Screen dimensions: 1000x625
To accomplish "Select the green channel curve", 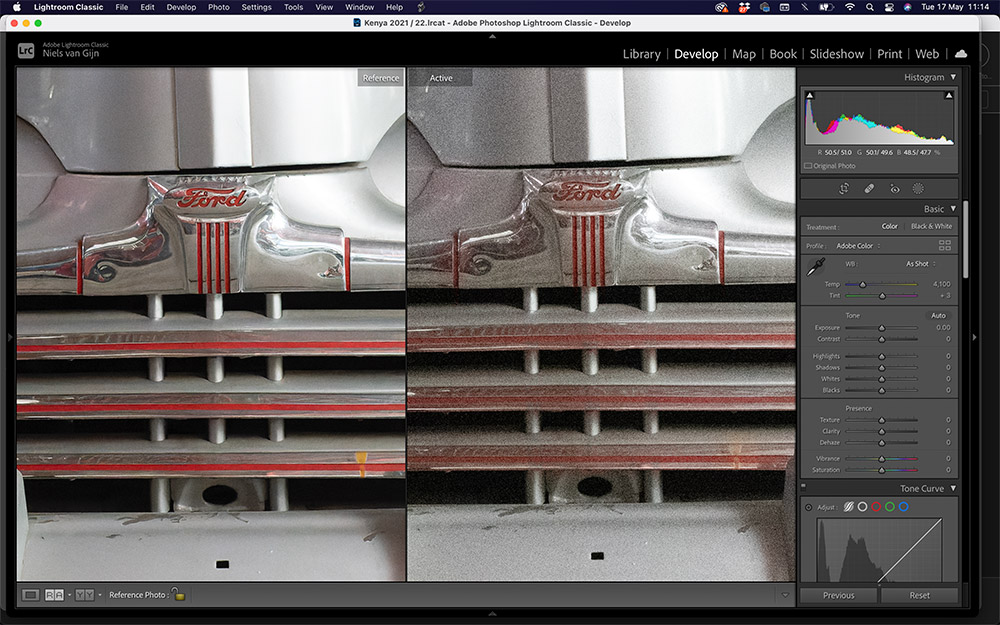I will (x=890, y=507).
